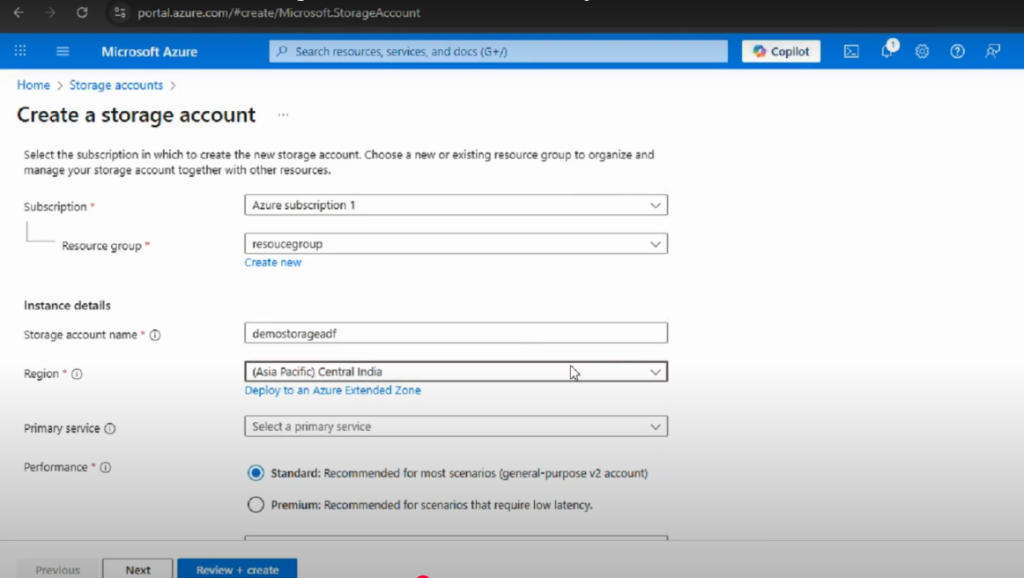Click the search resources box

pos(498,51)
